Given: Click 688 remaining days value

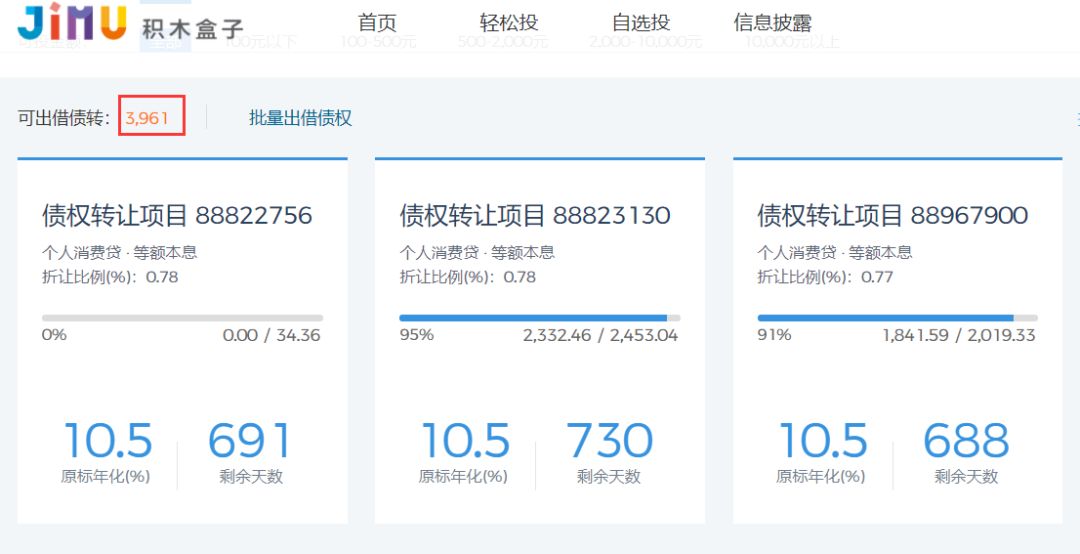Looking at the screenshot, I should pyautogui.click(x=966, y=441).
